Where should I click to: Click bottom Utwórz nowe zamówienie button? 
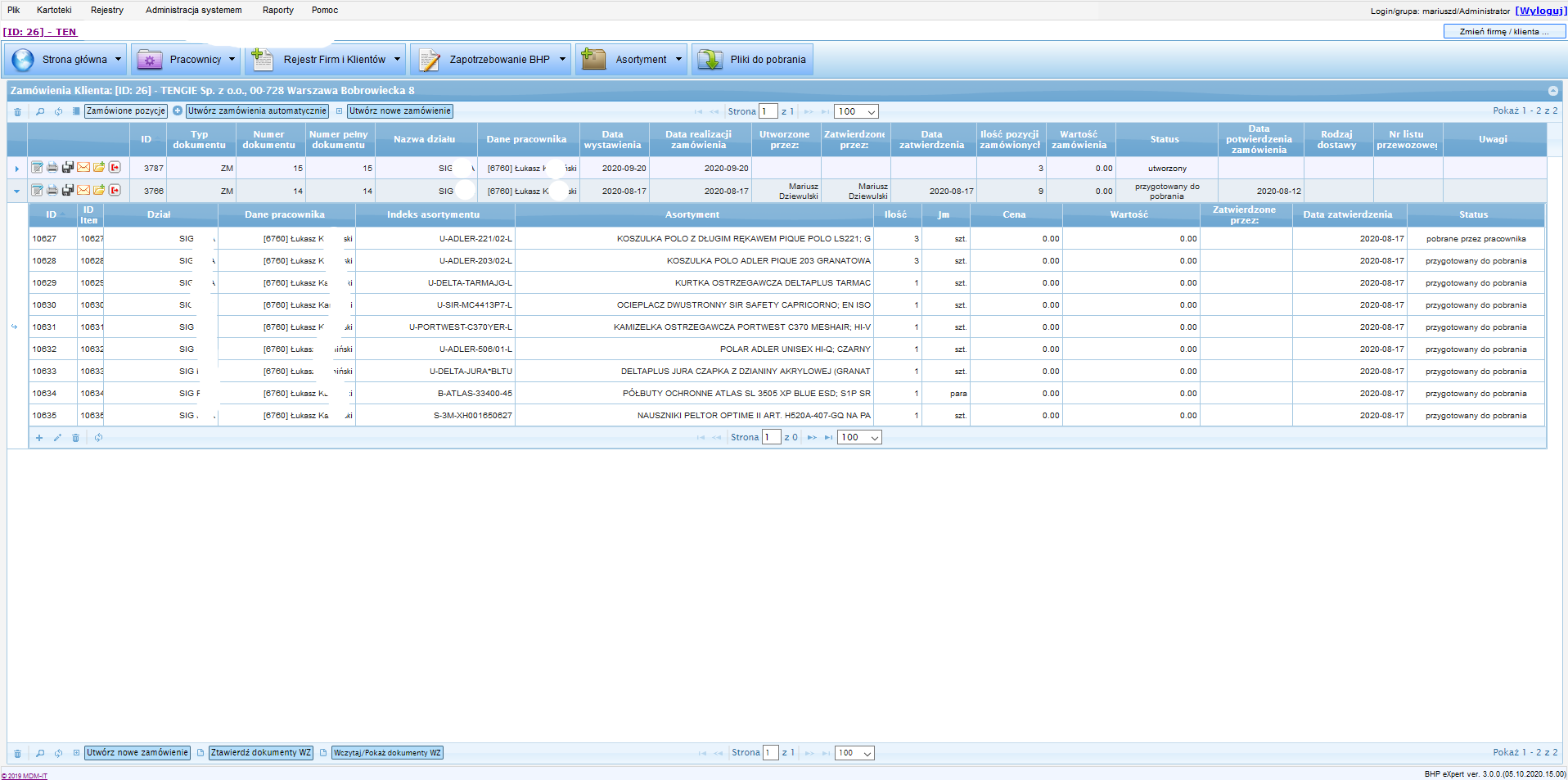137,753
